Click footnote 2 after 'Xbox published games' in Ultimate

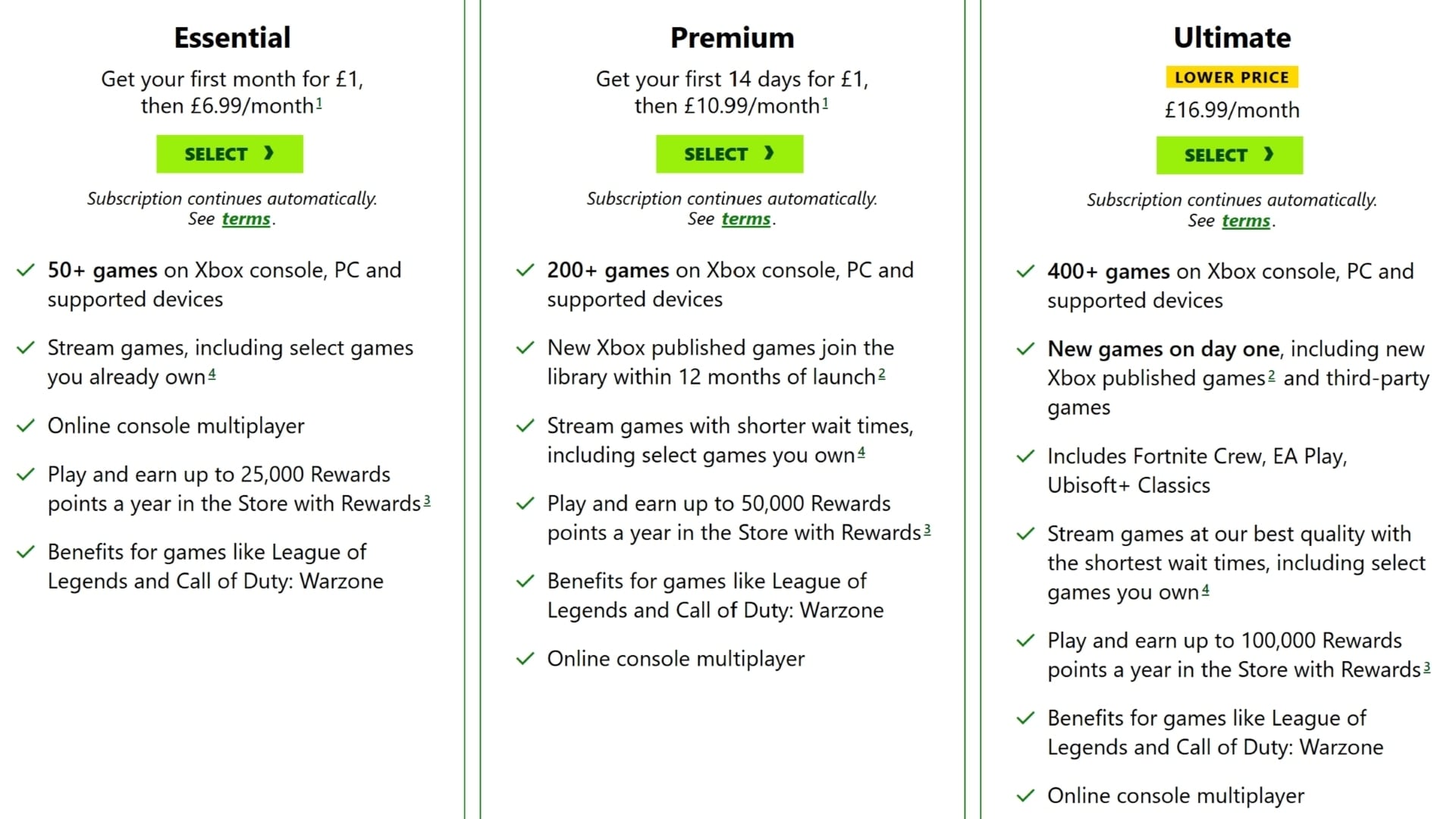coord(1271,375)
